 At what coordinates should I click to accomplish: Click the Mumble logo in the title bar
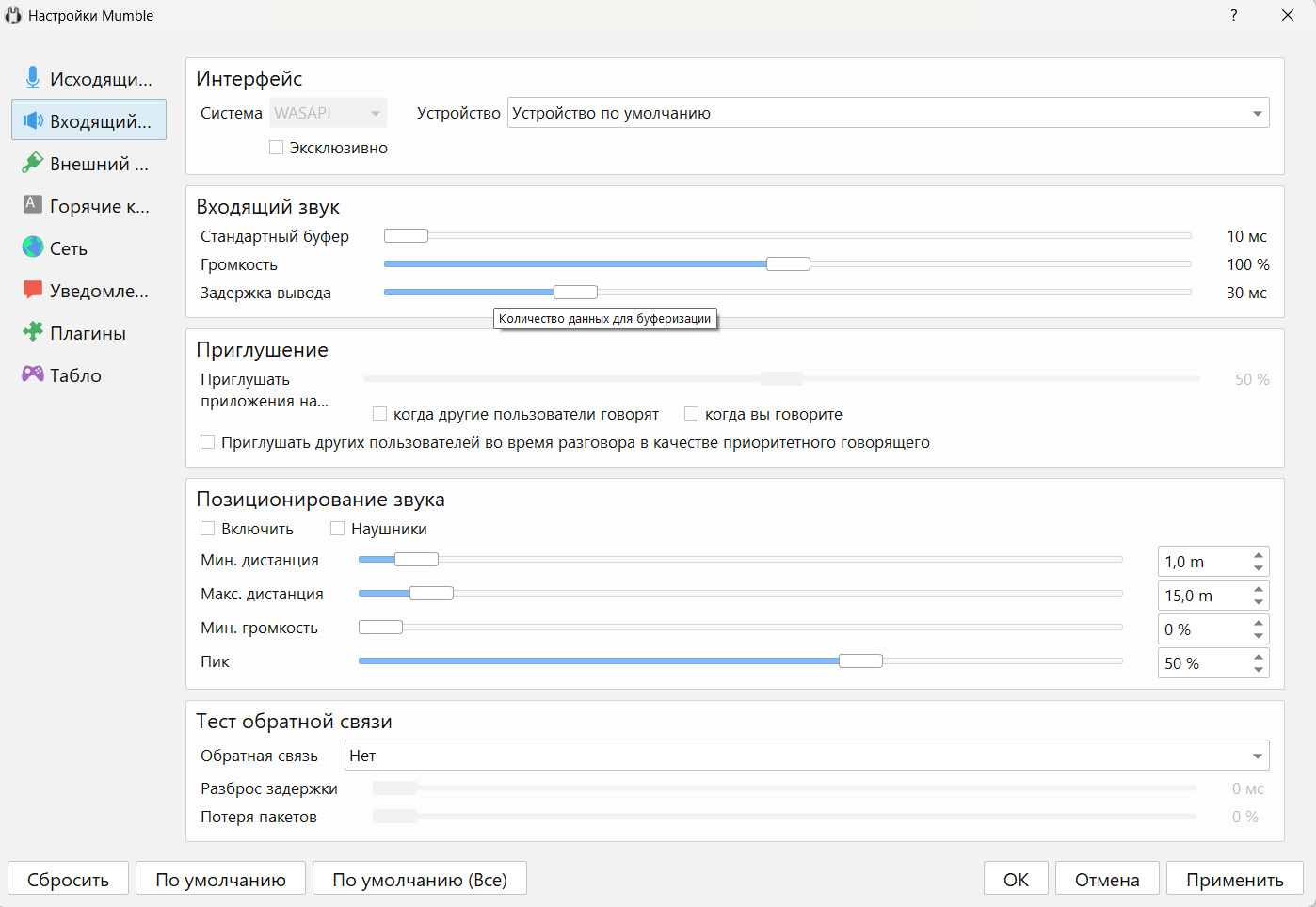coord(13,15)
